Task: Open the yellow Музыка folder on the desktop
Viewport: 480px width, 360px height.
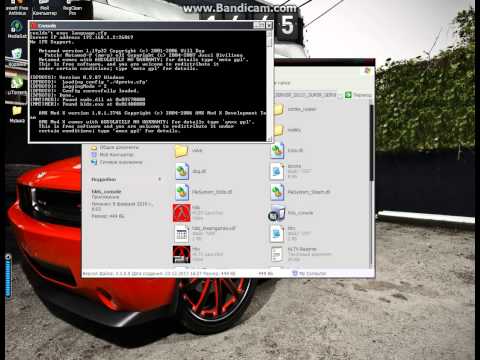Action: tap(17, 113)
